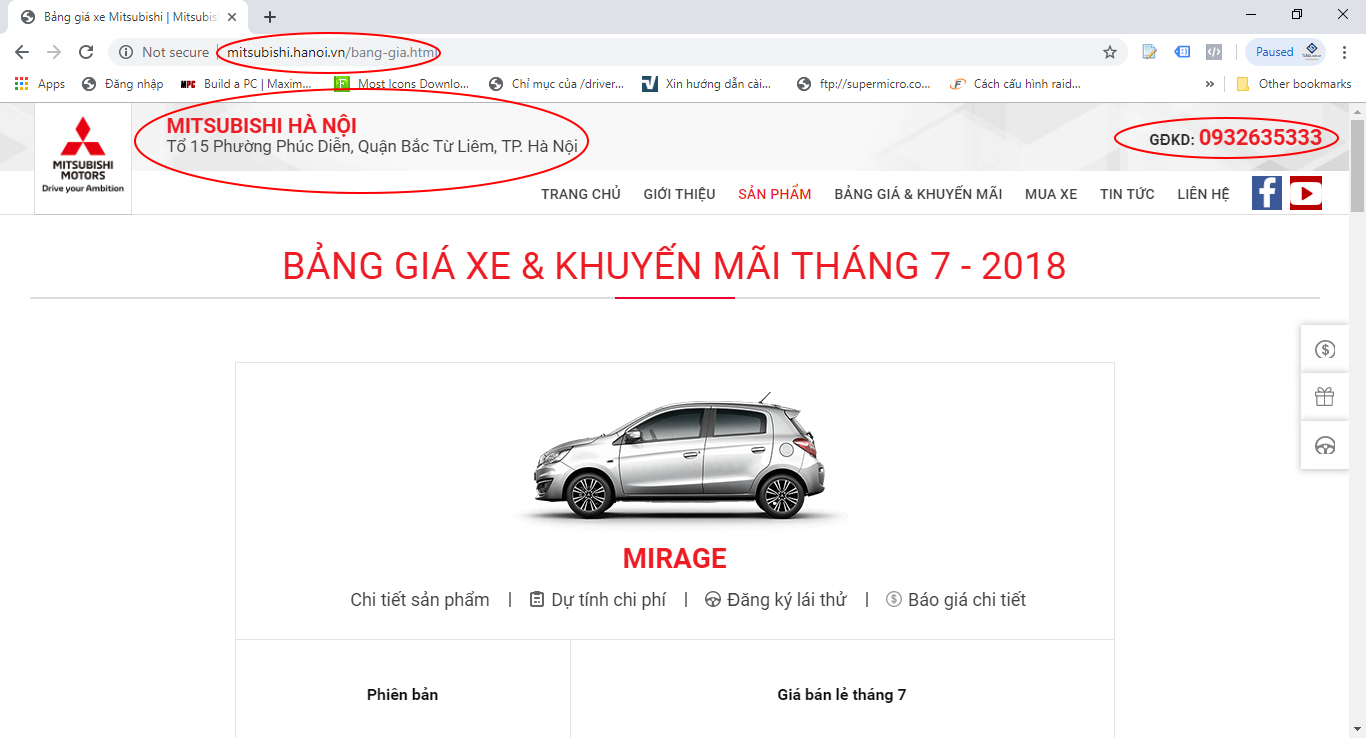This screenshot has height=738, width=1366.
Task: Open the Build a PC bookmark
Action: point(246,84)
